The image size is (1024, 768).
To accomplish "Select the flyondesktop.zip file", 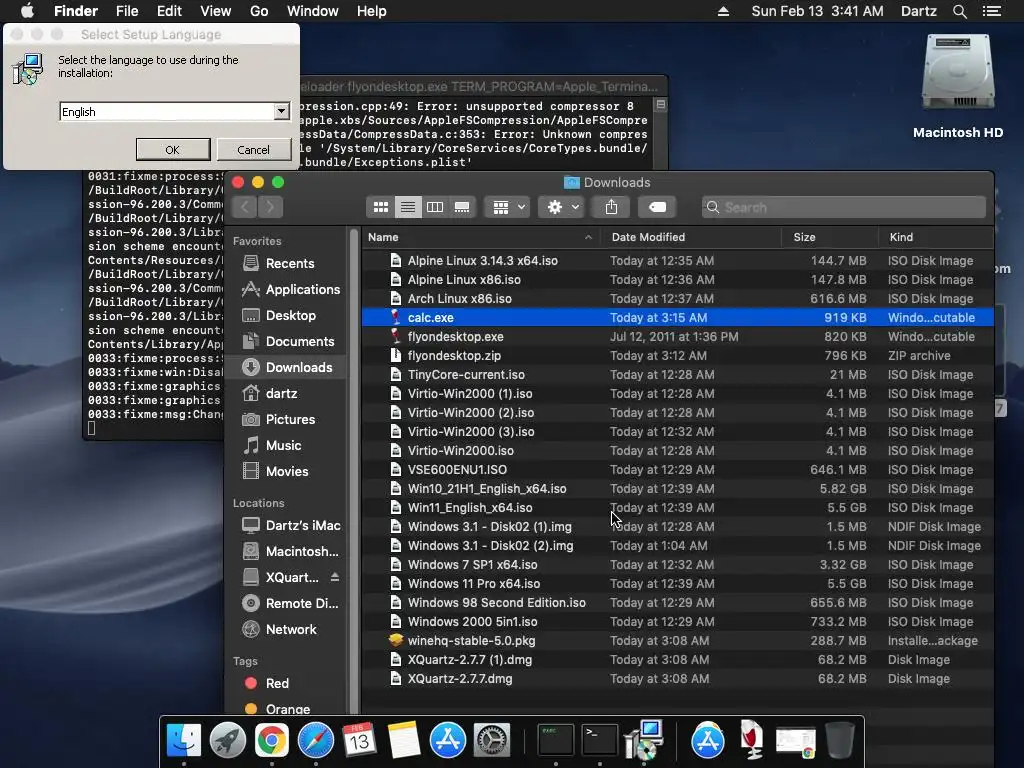I will 678,356.
